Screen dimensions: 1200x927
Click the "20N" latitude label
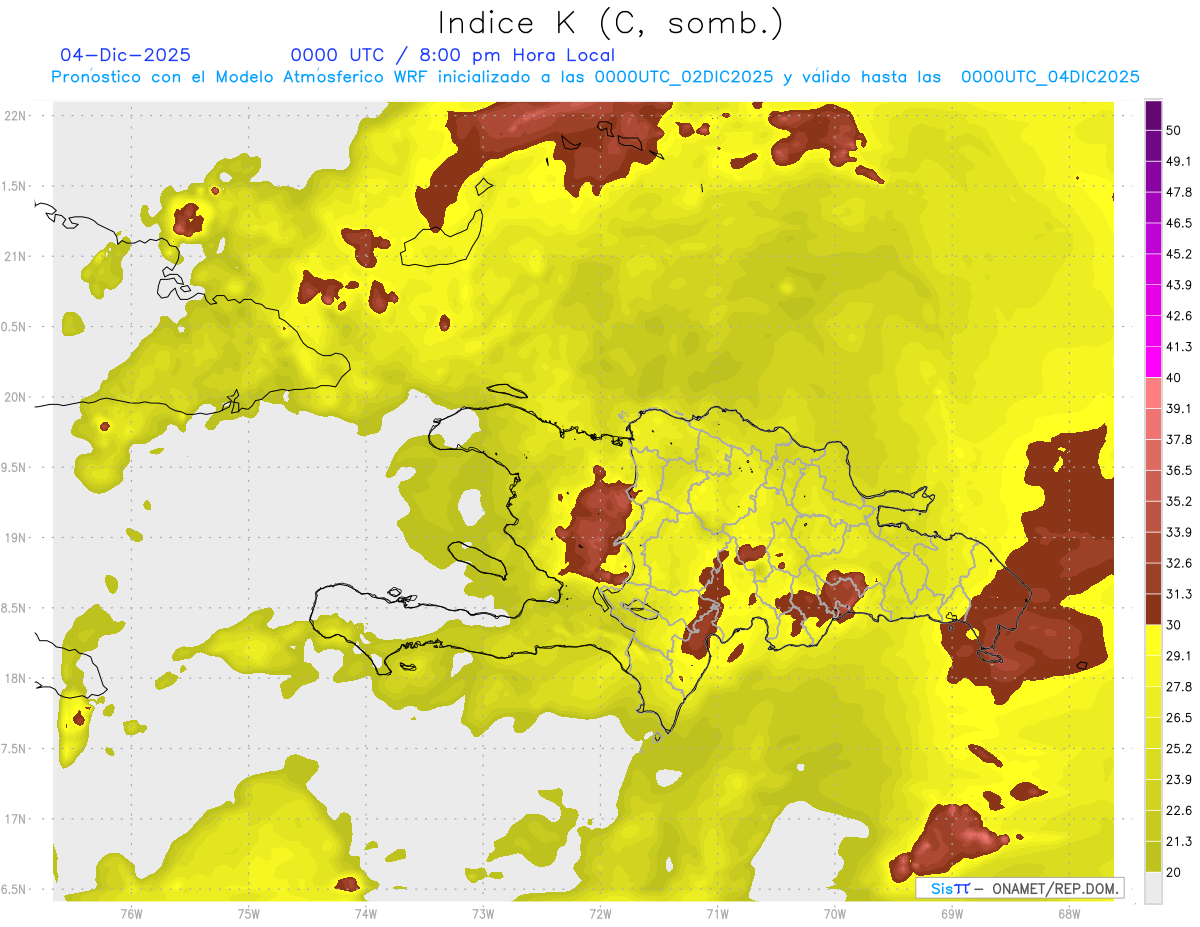pos(15,397)
